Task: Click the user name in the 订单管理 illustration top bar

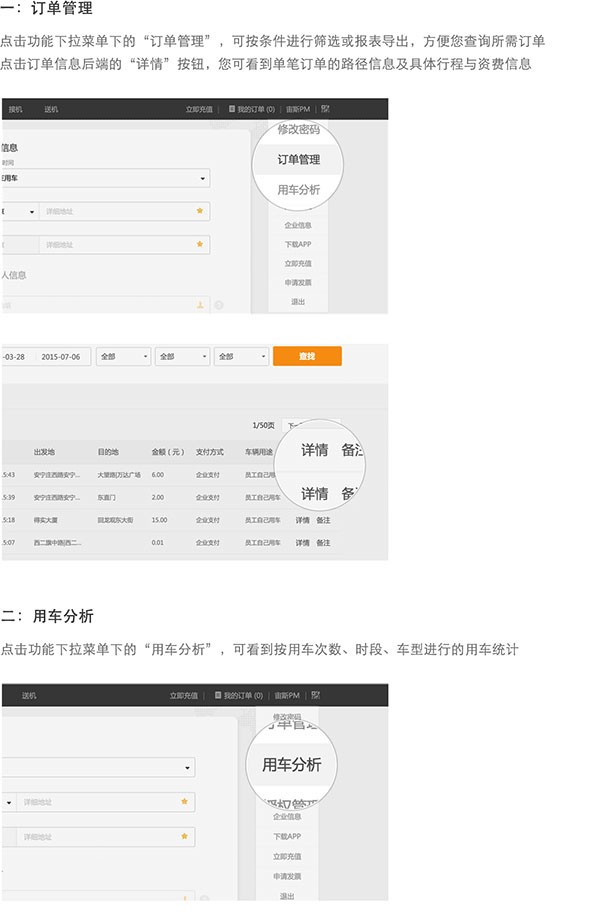Action: (298, 109)
